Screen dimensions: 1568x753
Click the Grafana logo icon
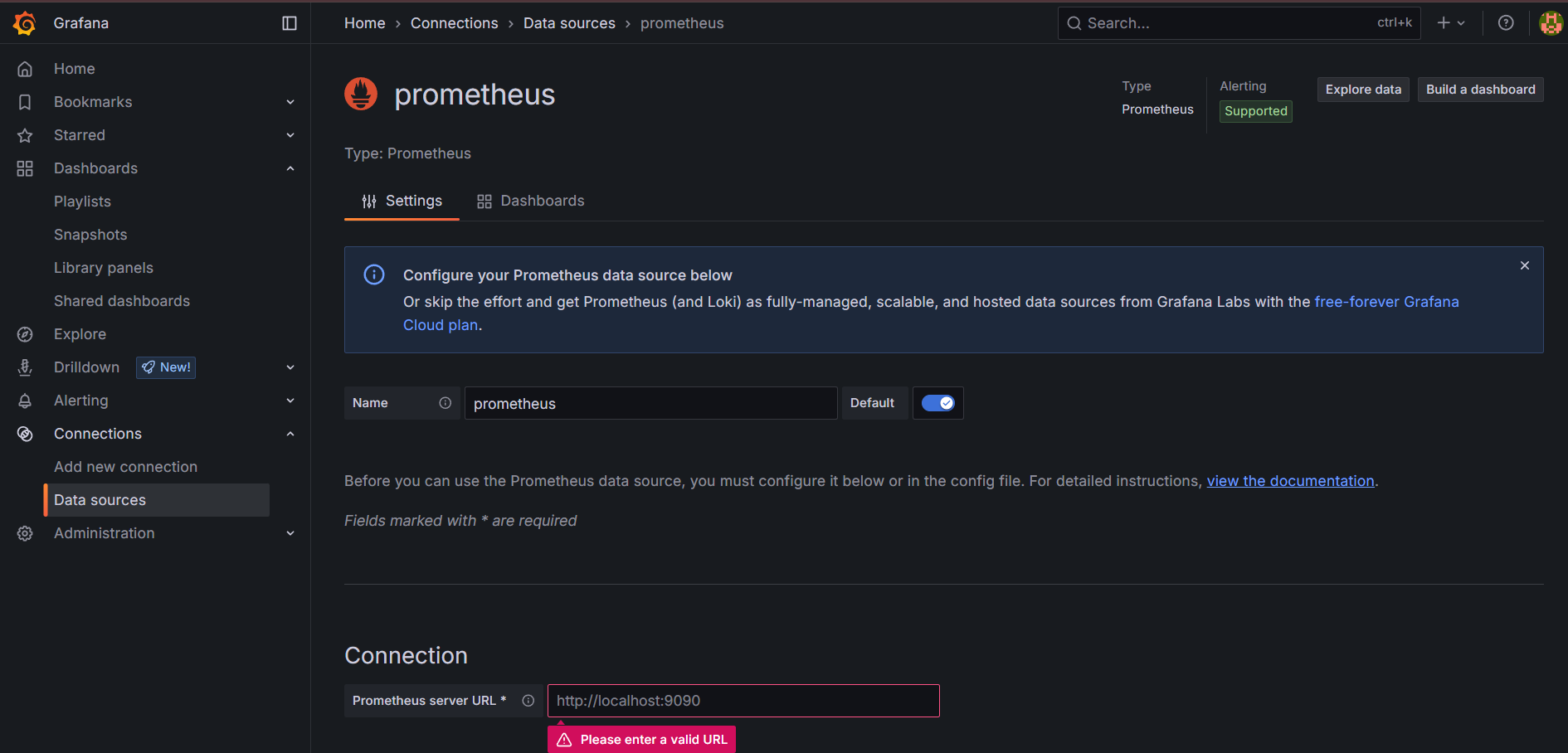[25, 23]
